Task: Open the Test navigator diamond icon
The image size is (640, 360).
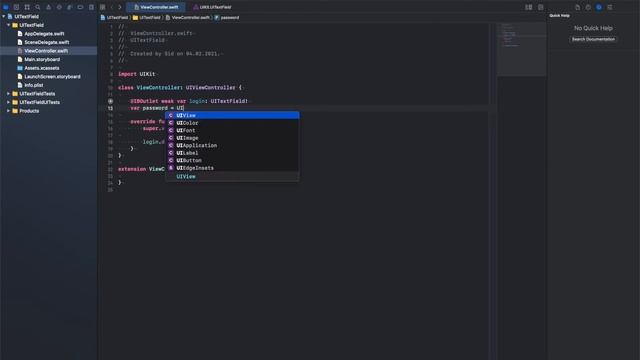Action: 59,7
